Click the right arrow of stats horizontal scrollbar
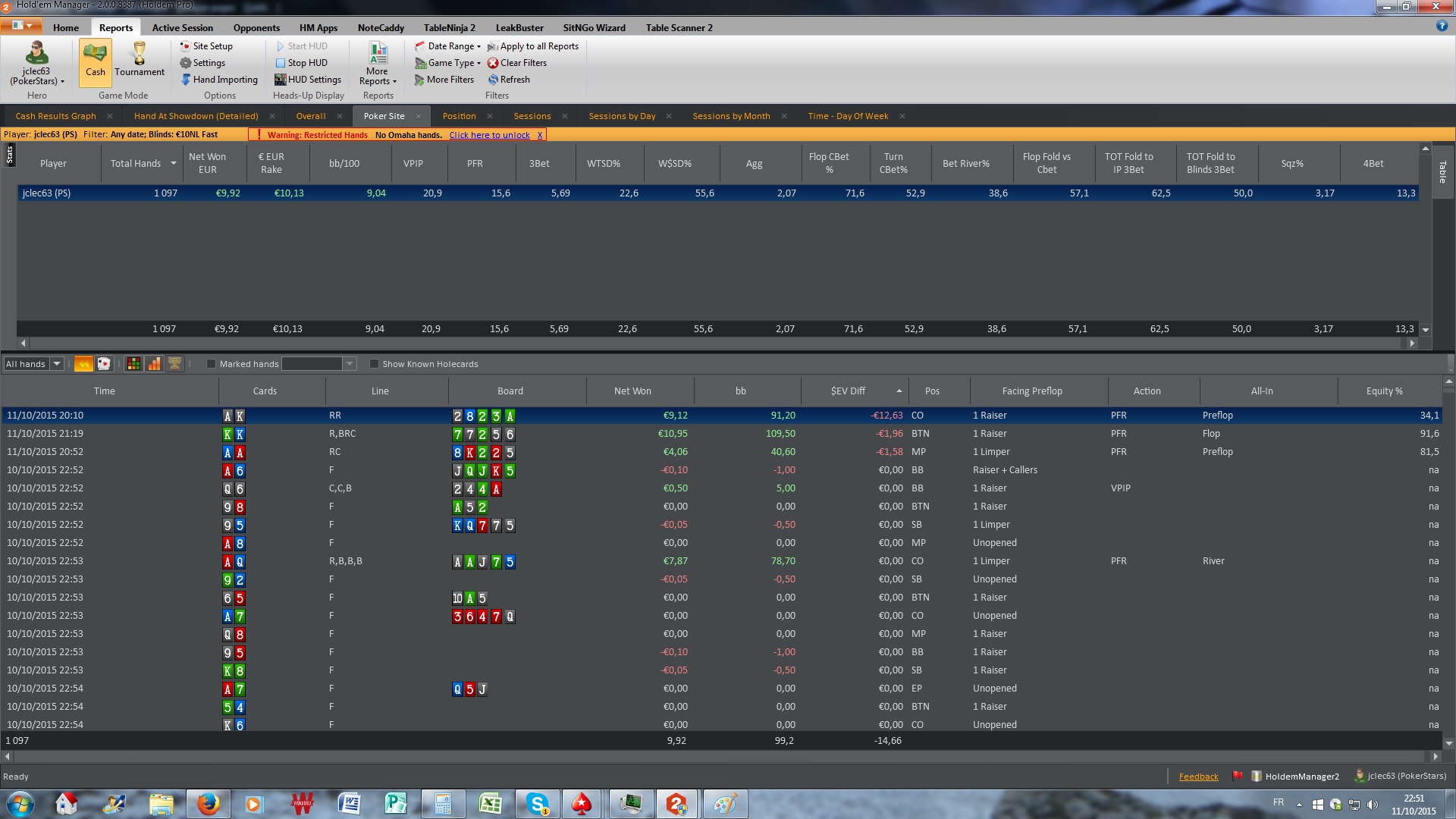Viewport: 1456px width, 819px height. point(1412,343)
